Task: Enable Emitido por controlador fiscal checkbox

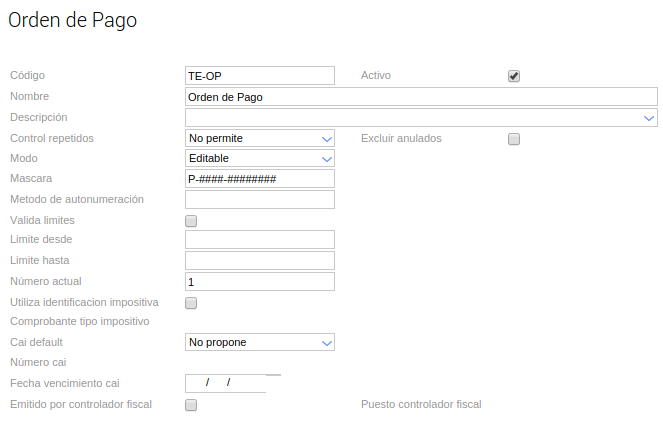Action: pos(191,405)
